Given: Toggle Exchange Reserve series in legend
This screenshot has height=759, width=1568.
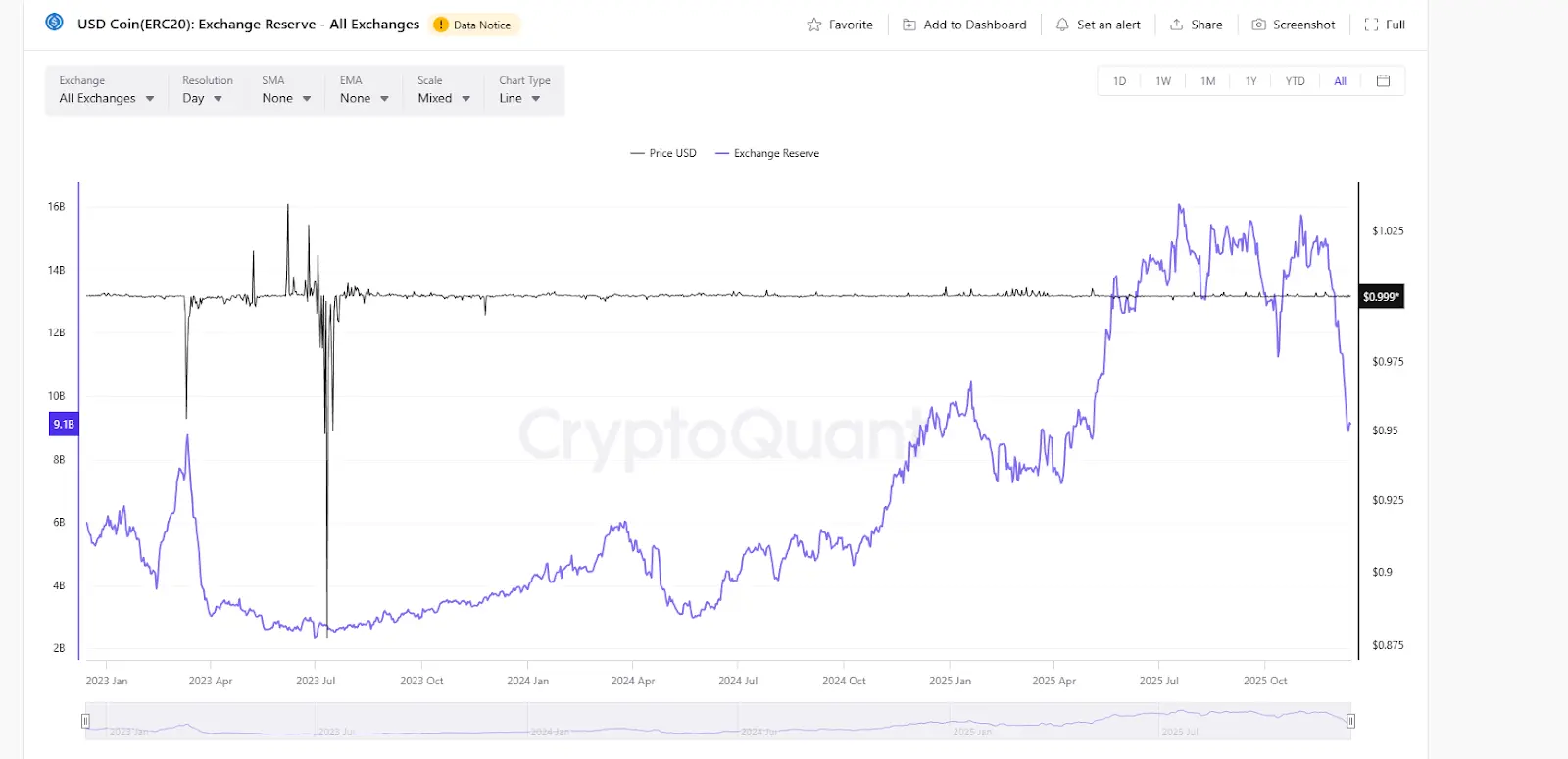Looking at the screenshot, I should pos(767,153).
